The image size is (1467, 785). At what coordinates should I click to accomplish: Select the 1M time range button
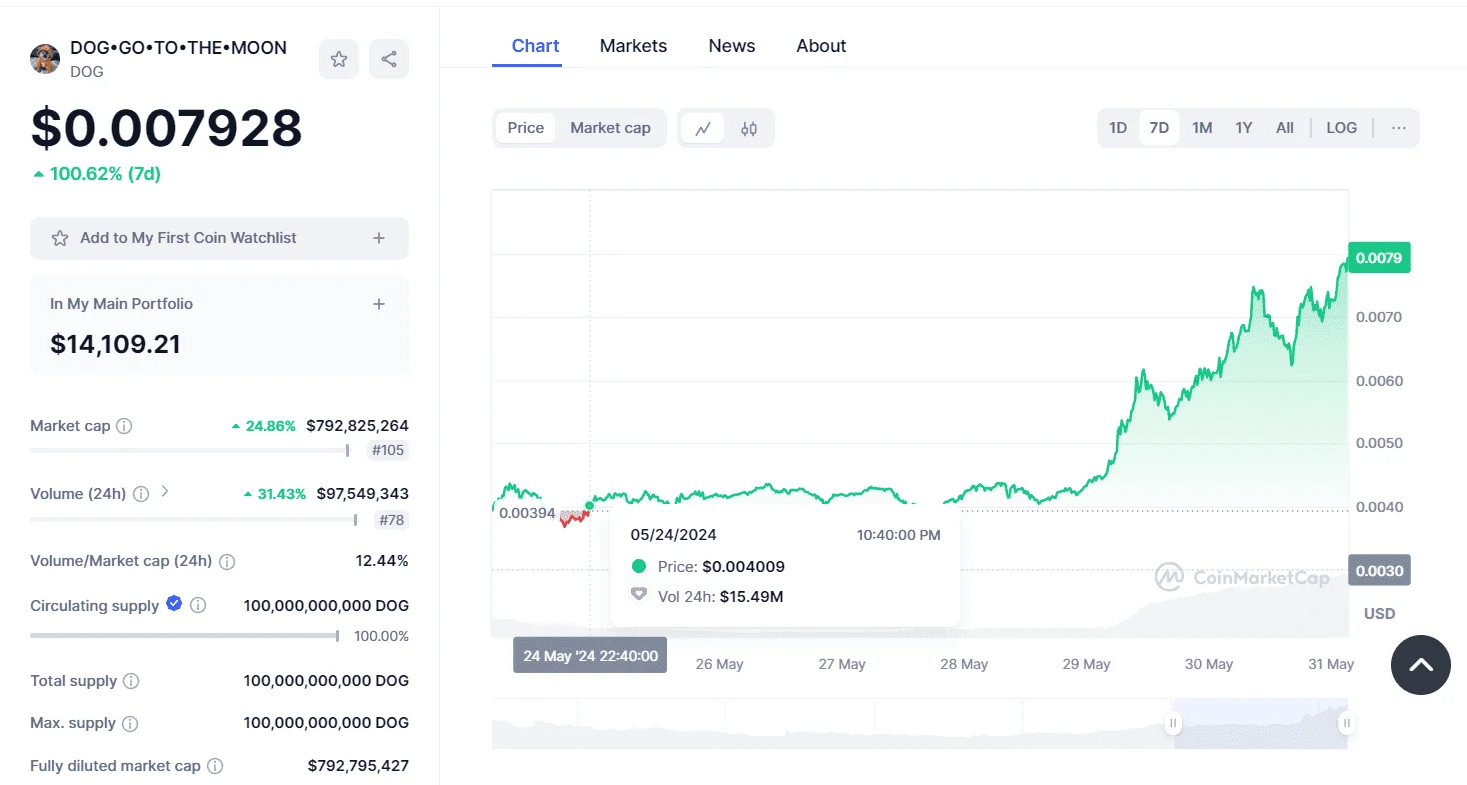point(1202,128)
